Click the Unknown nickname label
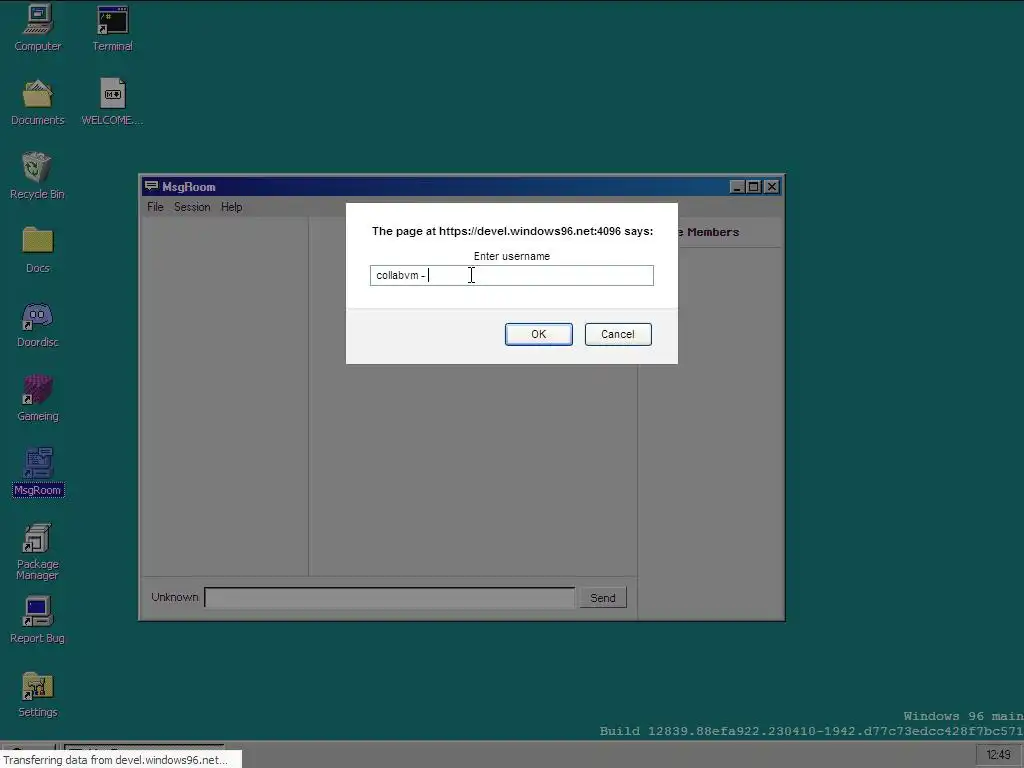This screenshot has height=768, width=1024. (x=174, y=598)
